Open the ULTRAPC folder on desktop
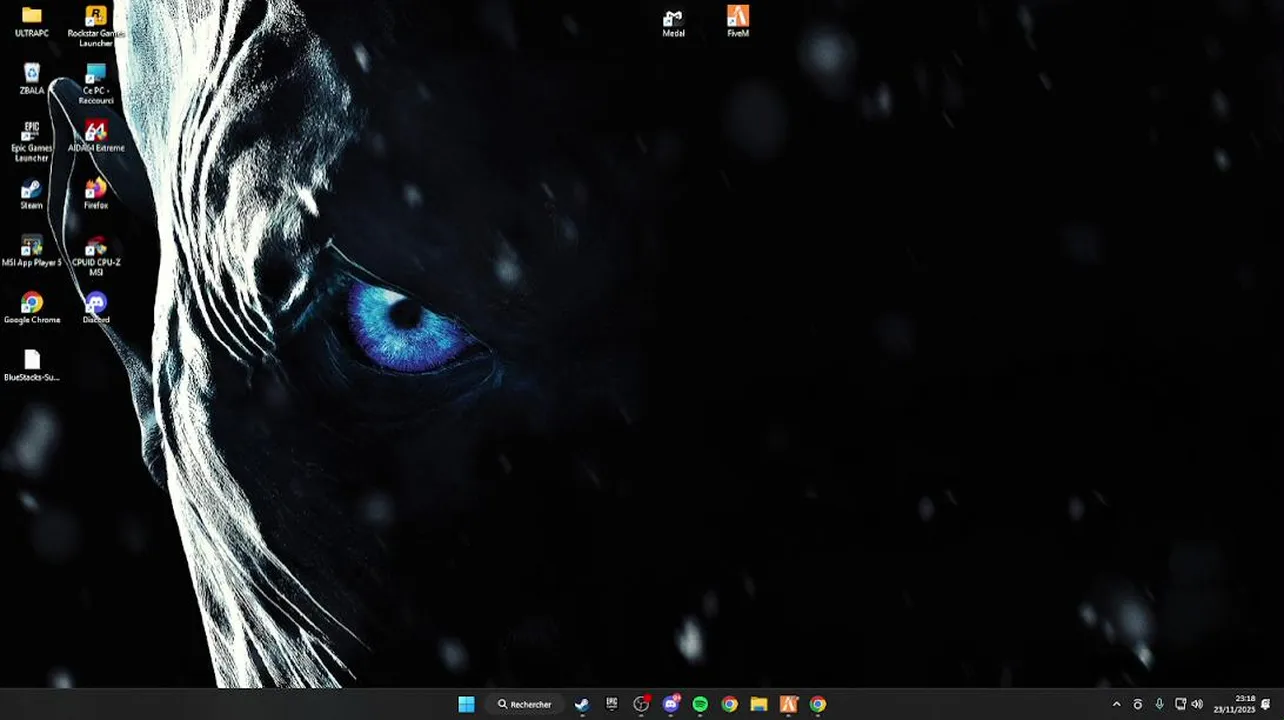 point(32,21)
